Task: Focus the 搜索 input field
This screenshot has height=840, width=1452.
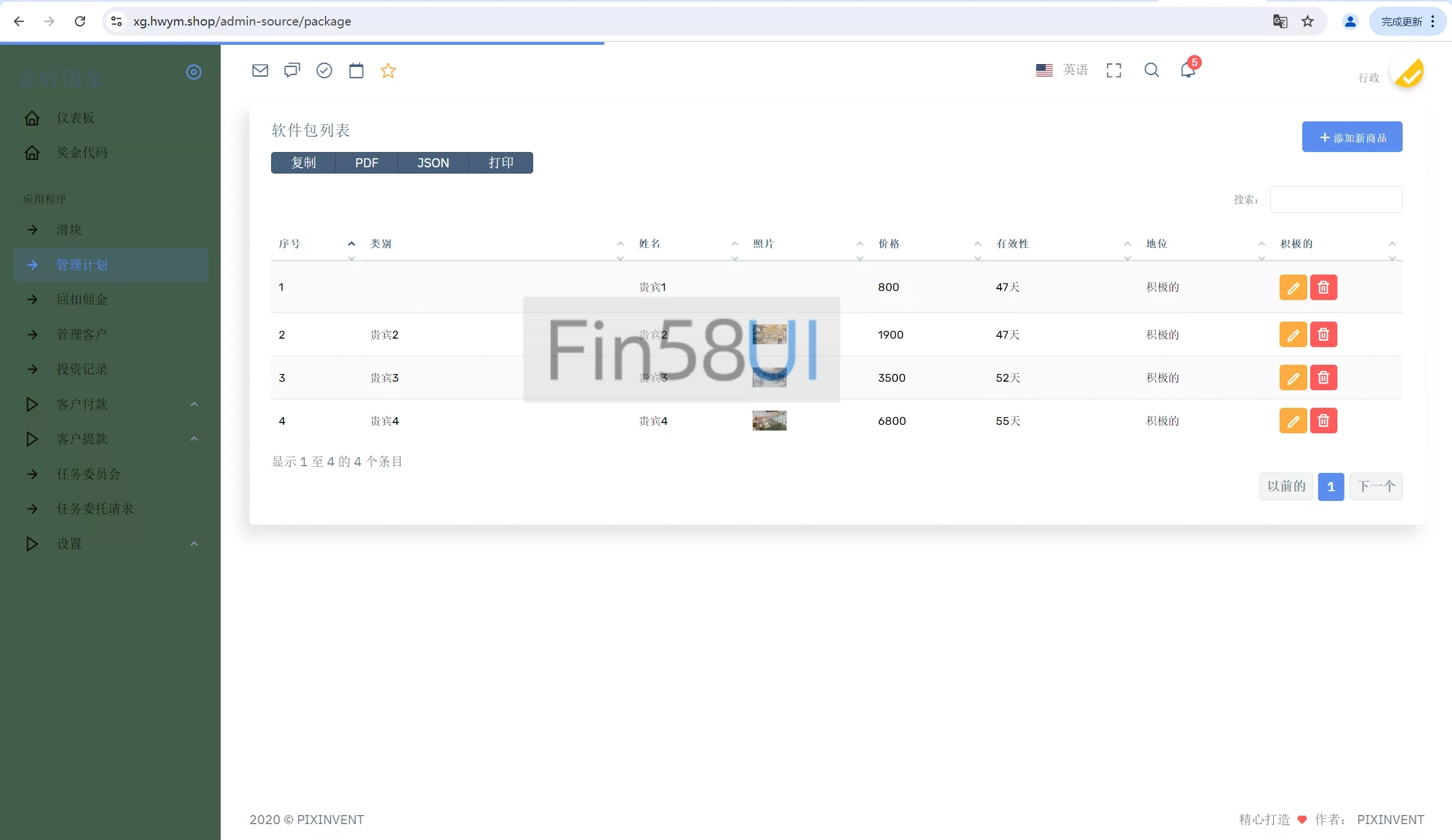Action: coord(1336,199)
